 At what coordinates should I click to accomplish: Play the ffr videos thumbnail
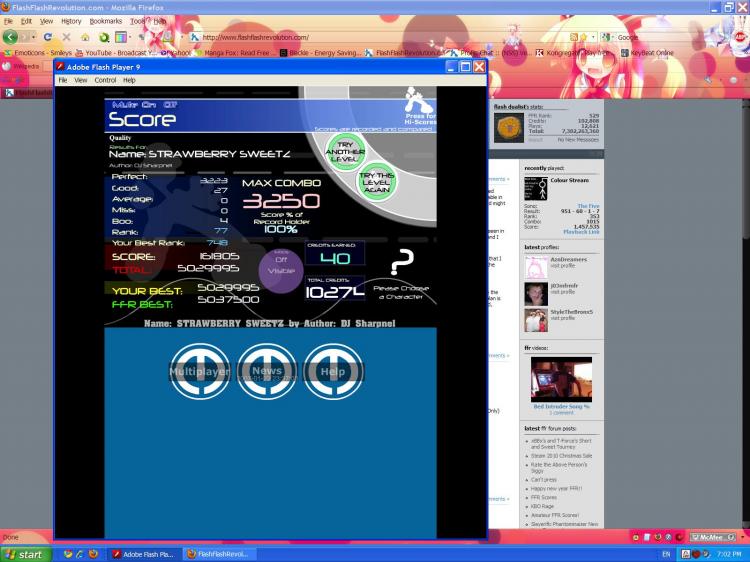click(561, 379)
